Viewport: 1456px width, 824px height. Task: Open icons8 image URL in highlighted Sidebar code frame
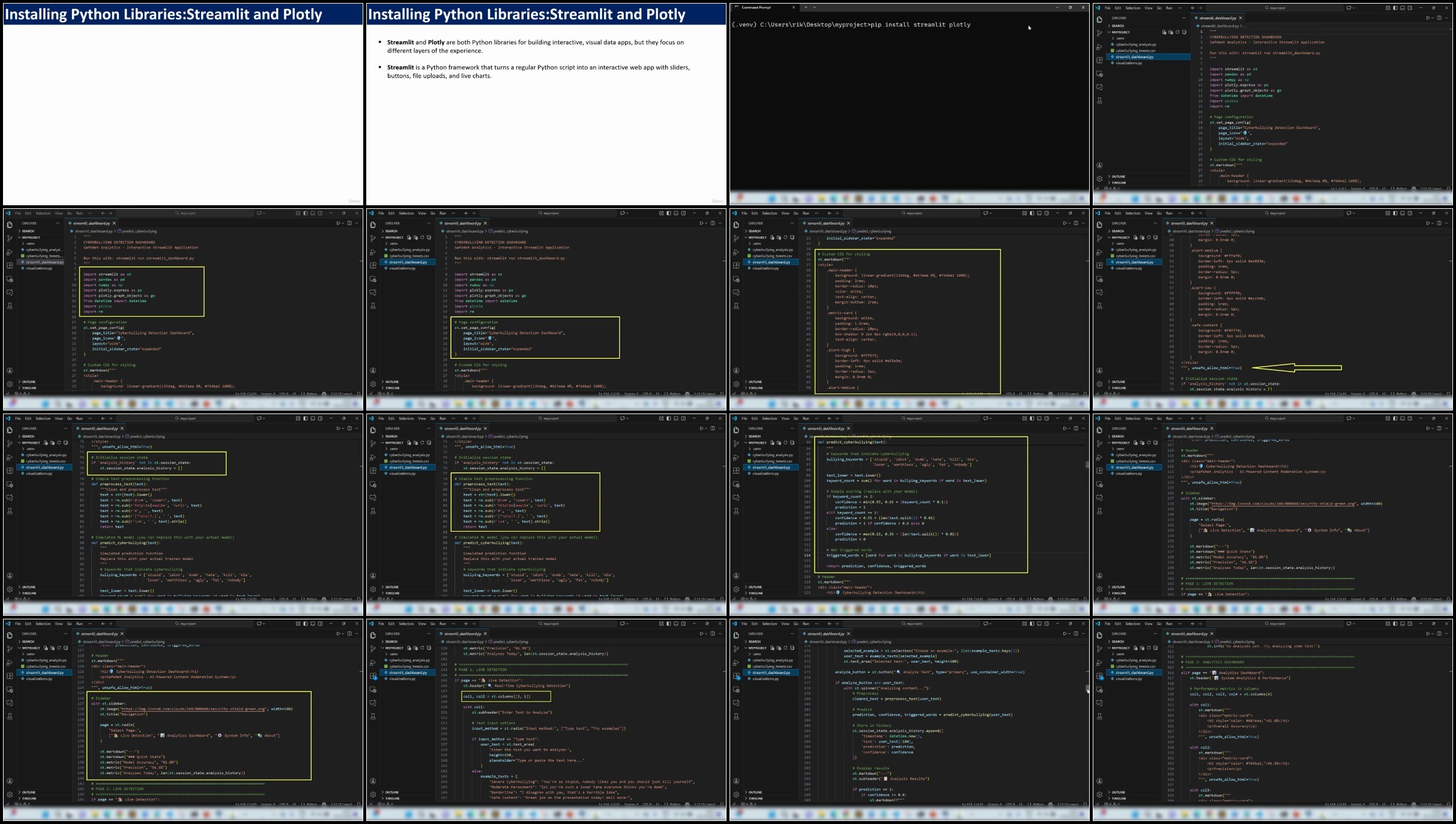192,709
